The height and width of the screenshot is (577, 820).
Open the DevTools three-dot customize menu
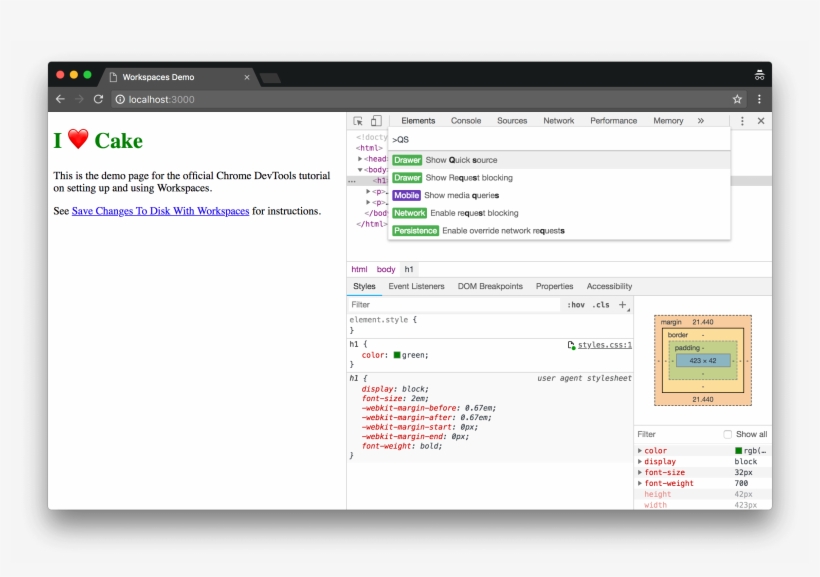(742, 121)
